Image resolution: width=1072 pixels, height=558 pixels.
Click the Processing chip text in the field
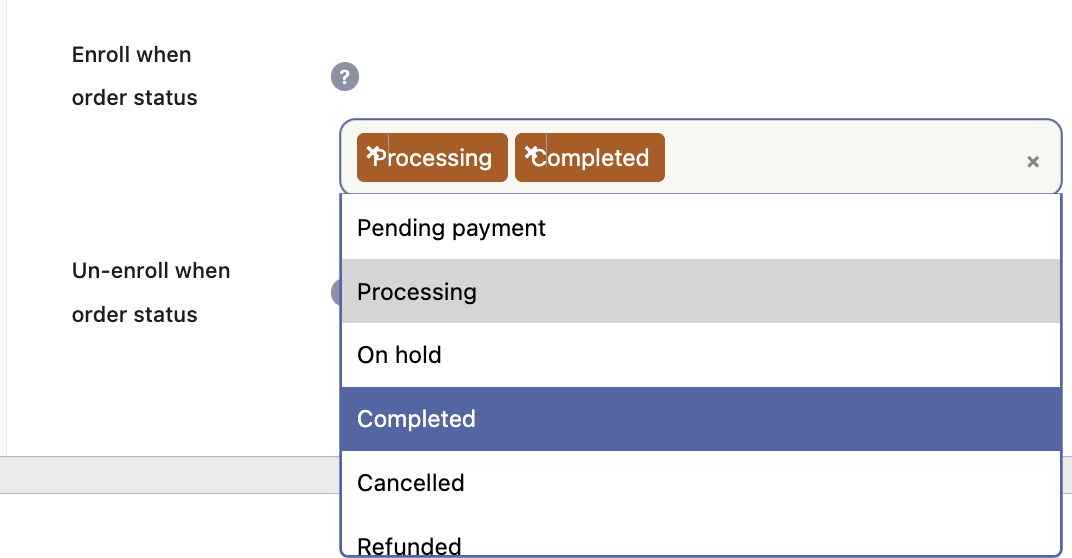point(433,158)
